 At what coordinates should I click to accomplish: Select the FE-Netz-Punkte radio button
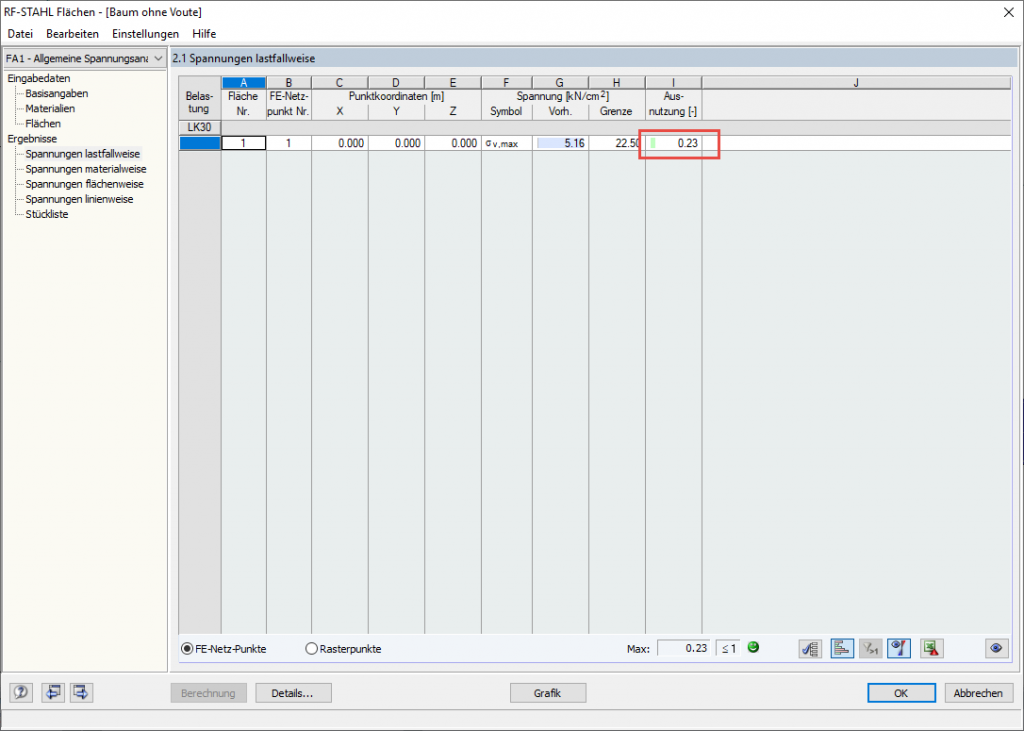coord(187,649)
